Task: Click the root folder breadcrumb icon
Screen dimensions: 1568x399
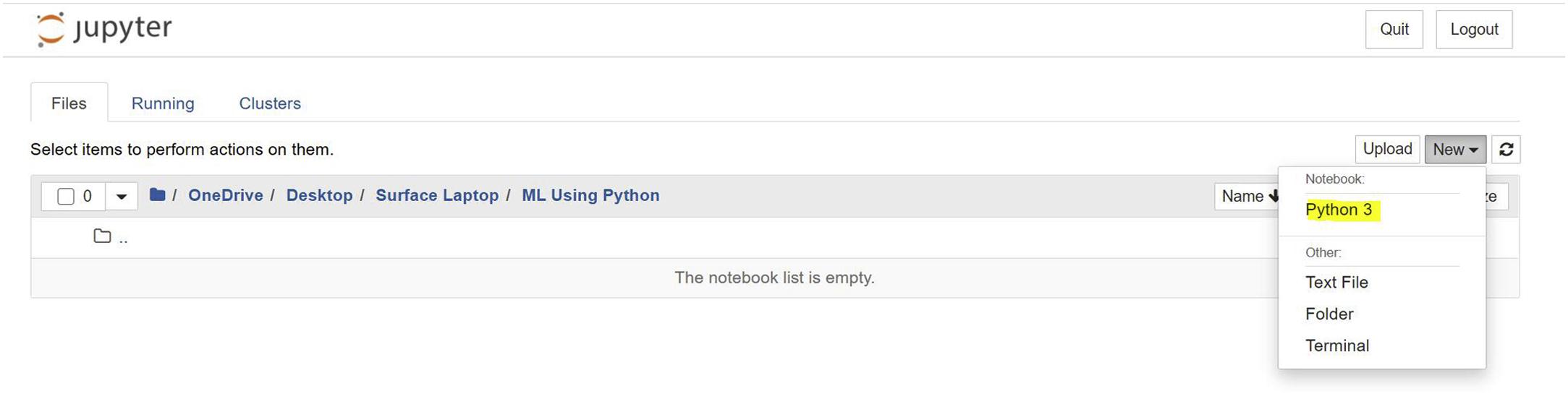Action: (x=157, y=195)
